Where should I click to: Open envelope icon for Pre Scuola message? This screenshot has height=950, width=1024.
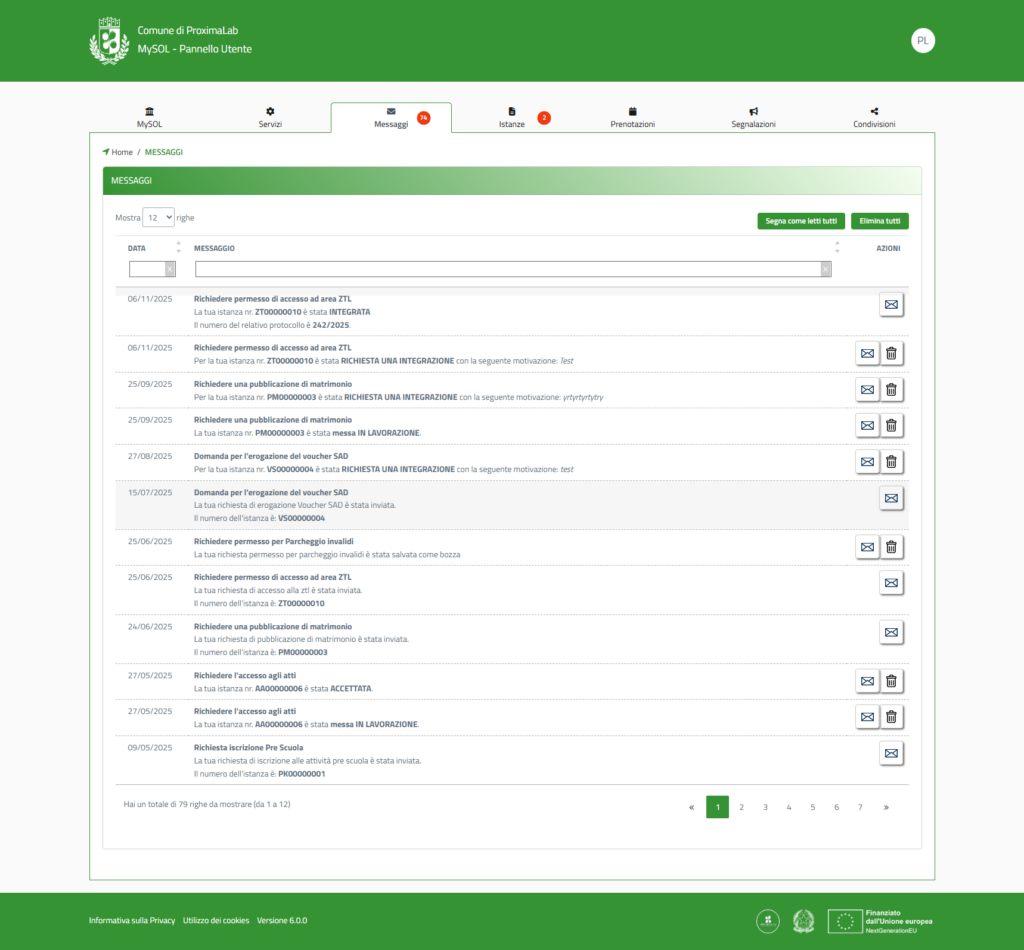click(x=891, y=753)
